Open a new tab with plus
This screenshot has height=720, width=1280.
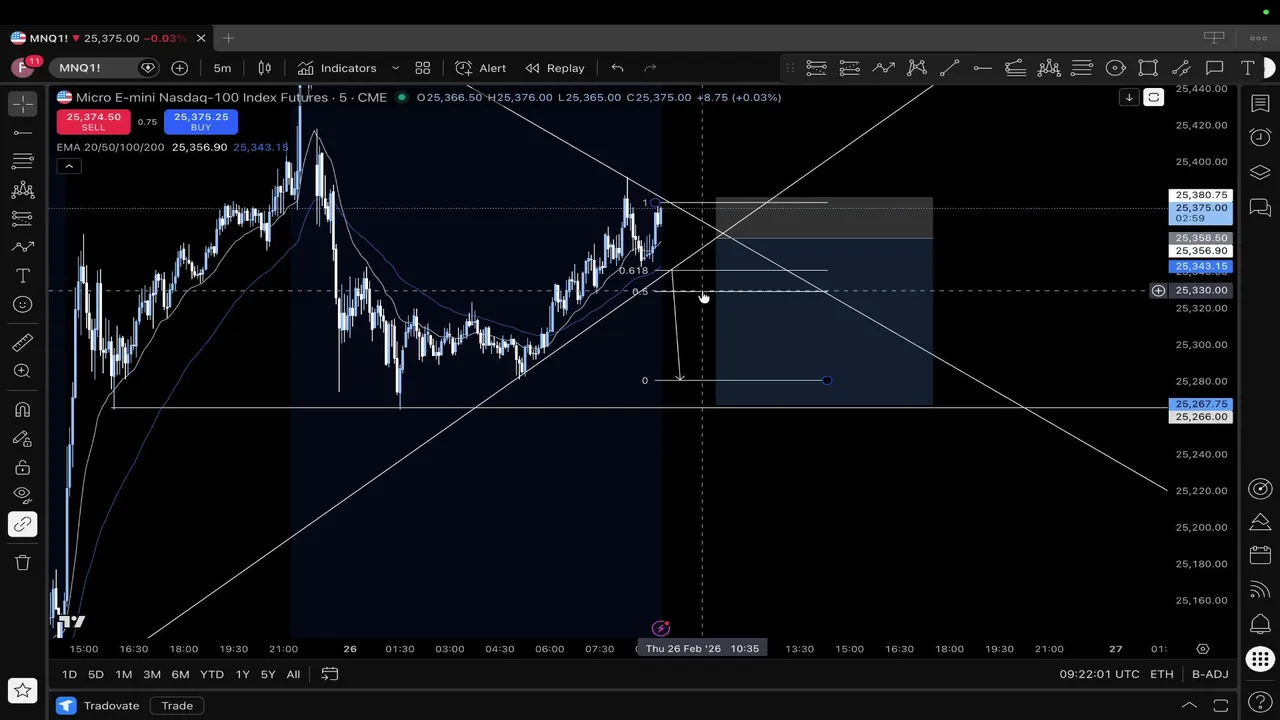pos(228,38)
